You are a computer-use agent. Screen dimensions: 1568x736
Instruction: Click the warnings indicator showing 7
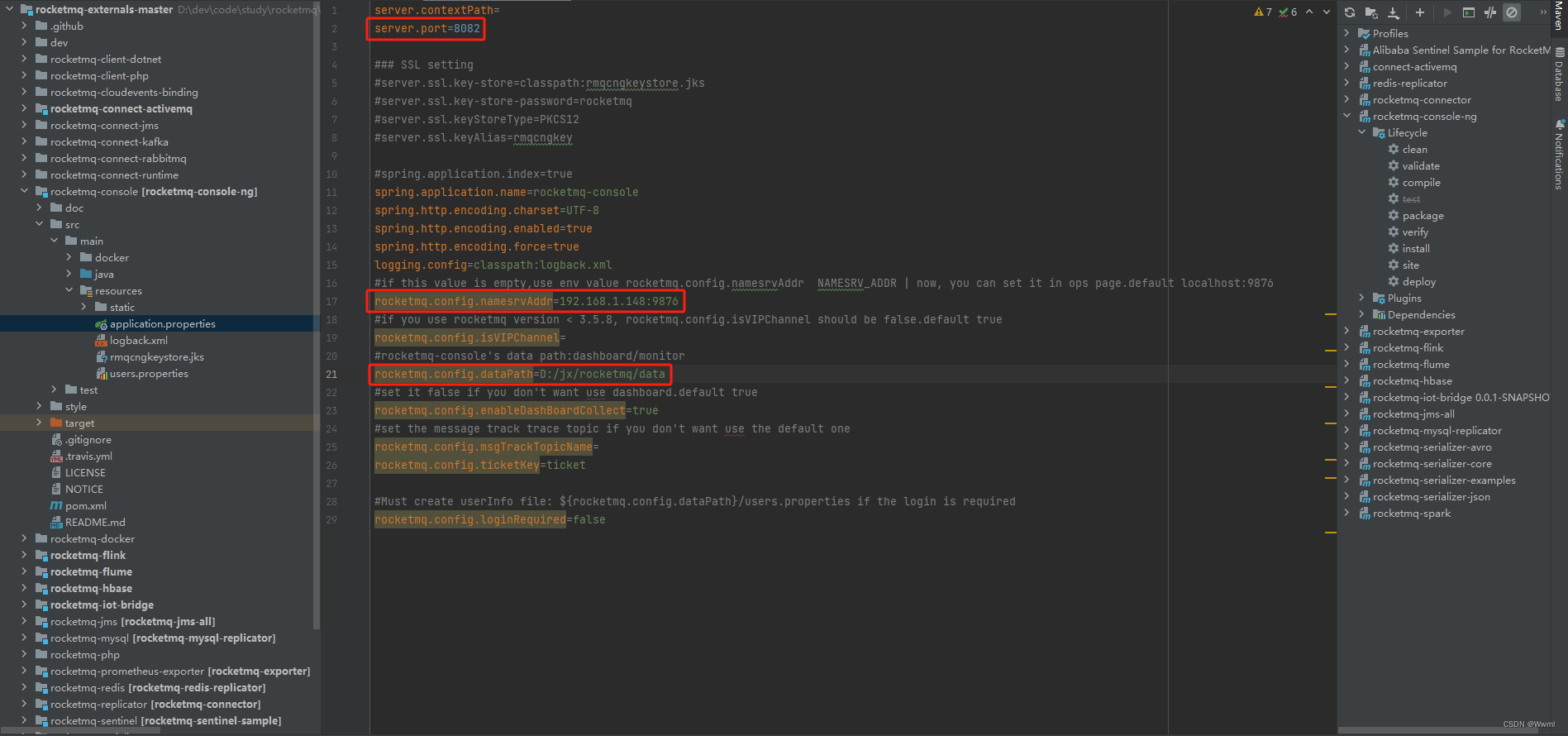pyautogui.click(x=1263, y=12)
